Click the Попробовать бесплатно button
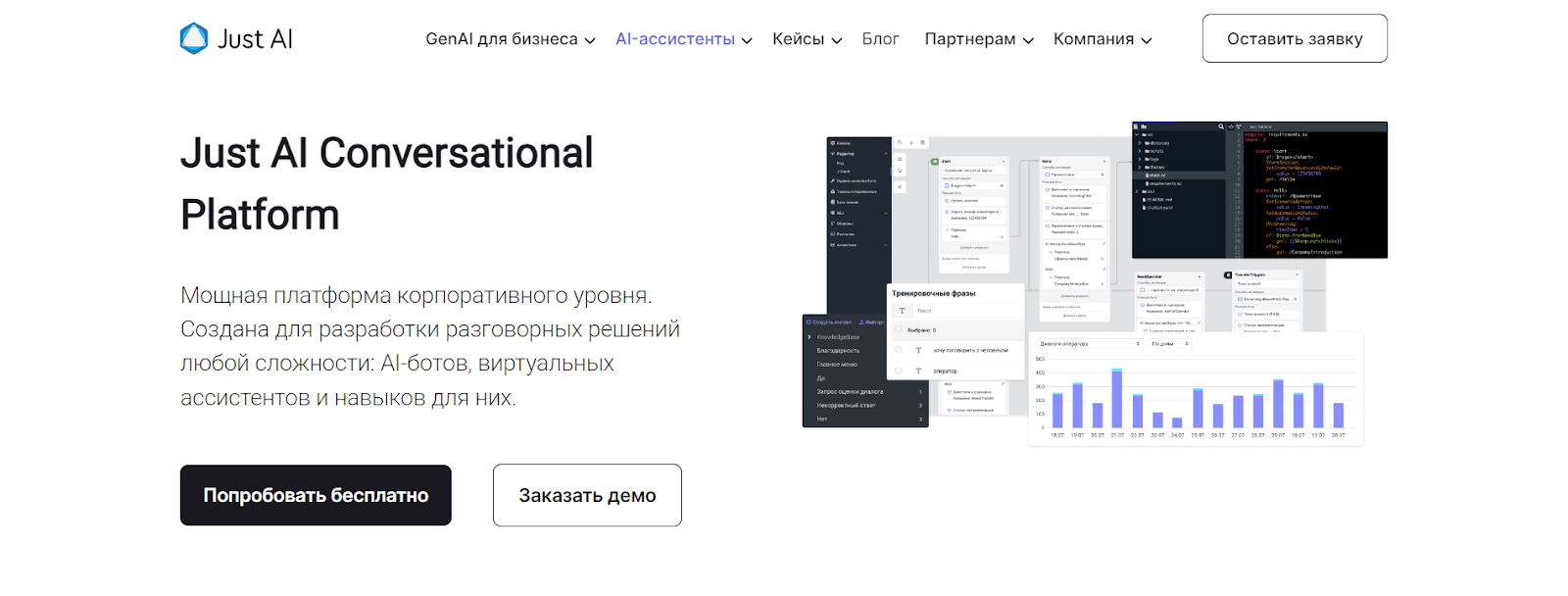The width and height of the screenshot is (1568, 596). (x=316, y=495)
